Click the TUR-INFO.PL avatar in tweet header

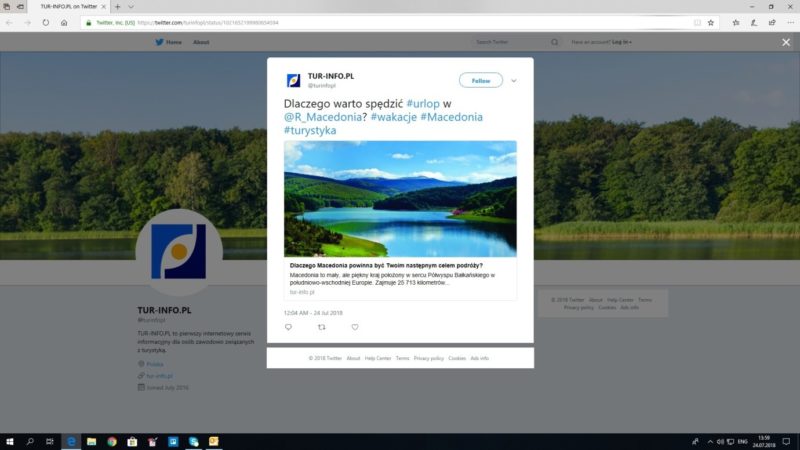tap(293, 81)
